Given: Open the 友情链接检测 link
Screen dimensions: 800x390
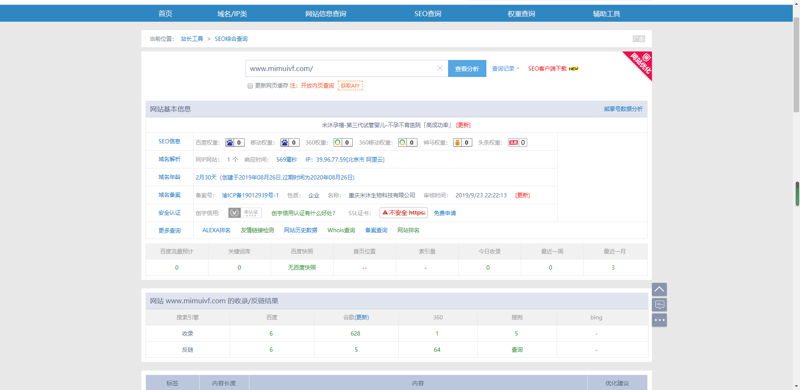Looking at the screenshot, I should (257, 230).
